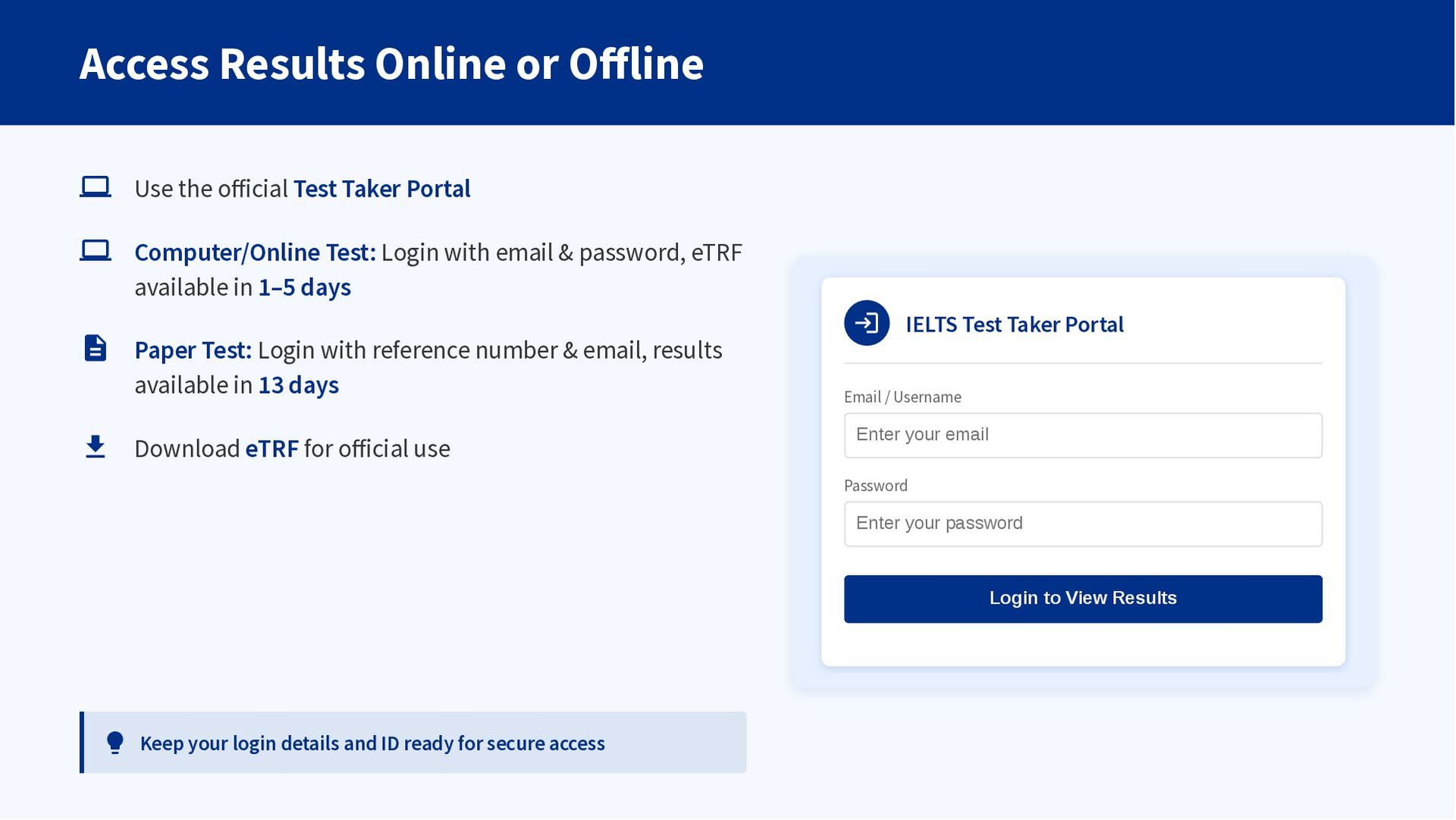
Task: Click the lightbulb tip icon
Action: [115, 743]
